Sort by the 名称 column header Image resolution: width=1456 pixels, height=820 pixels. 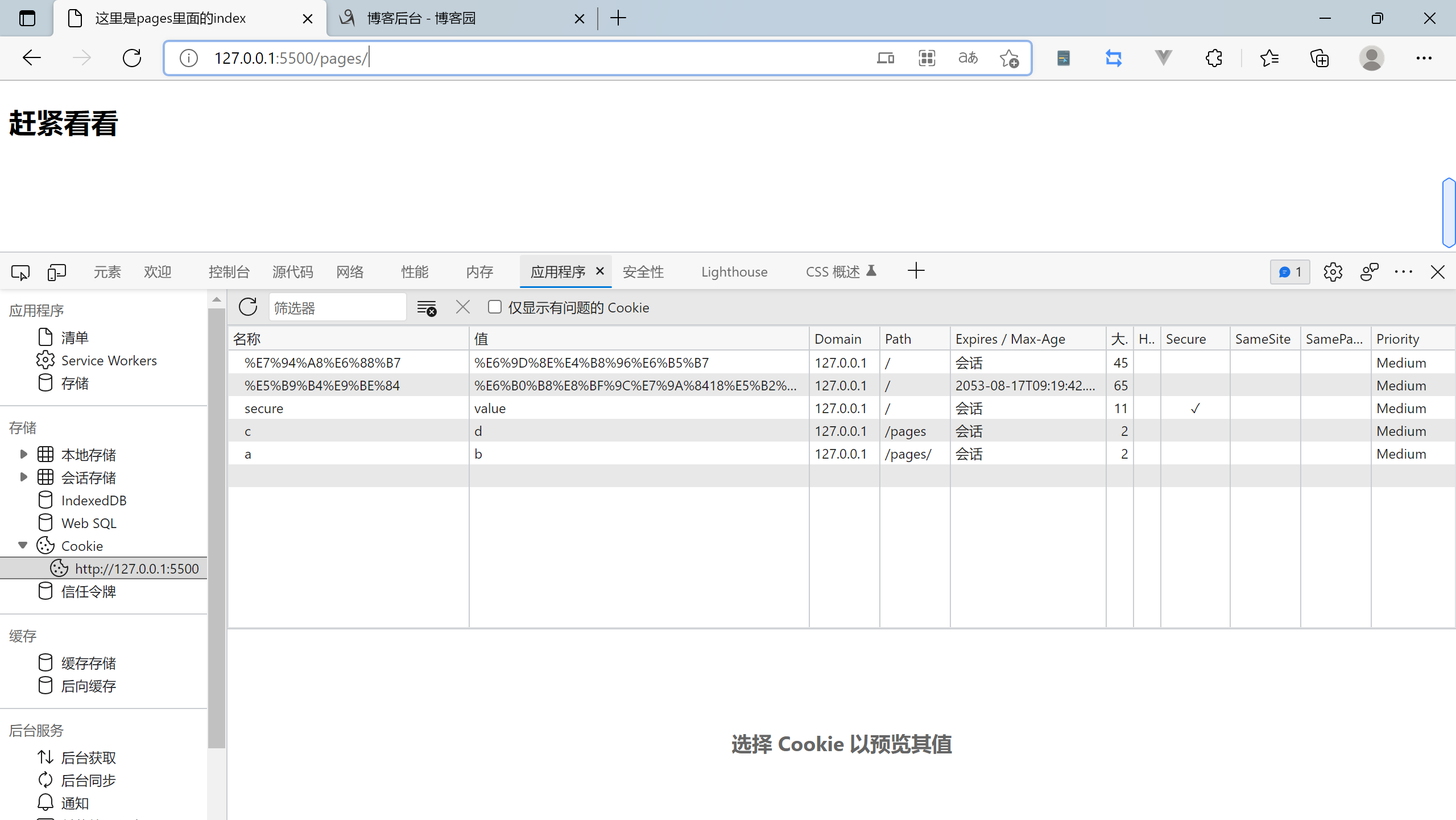coord(349,339)
